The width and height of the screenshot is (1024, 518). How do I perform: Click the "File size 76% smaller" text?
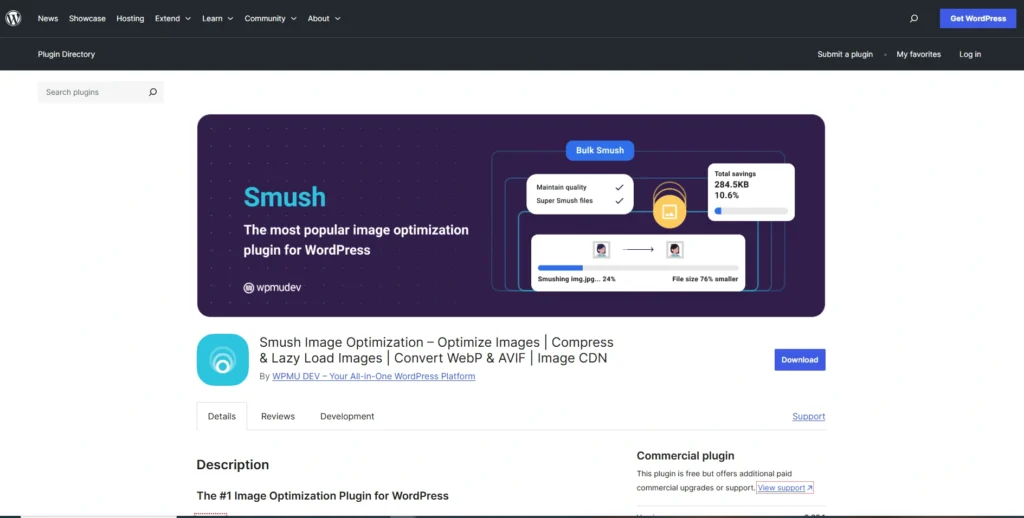point(705,279)
